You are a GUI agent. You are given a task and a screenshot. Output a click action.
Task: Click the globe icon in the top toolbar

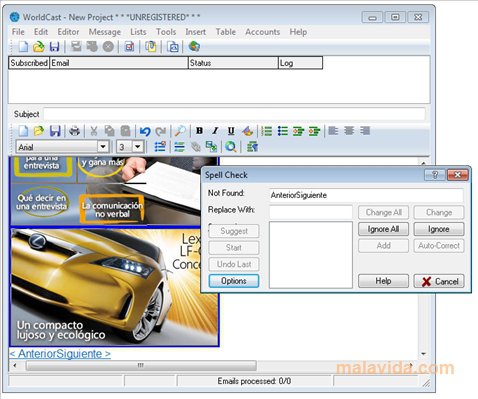click(194, 46)
